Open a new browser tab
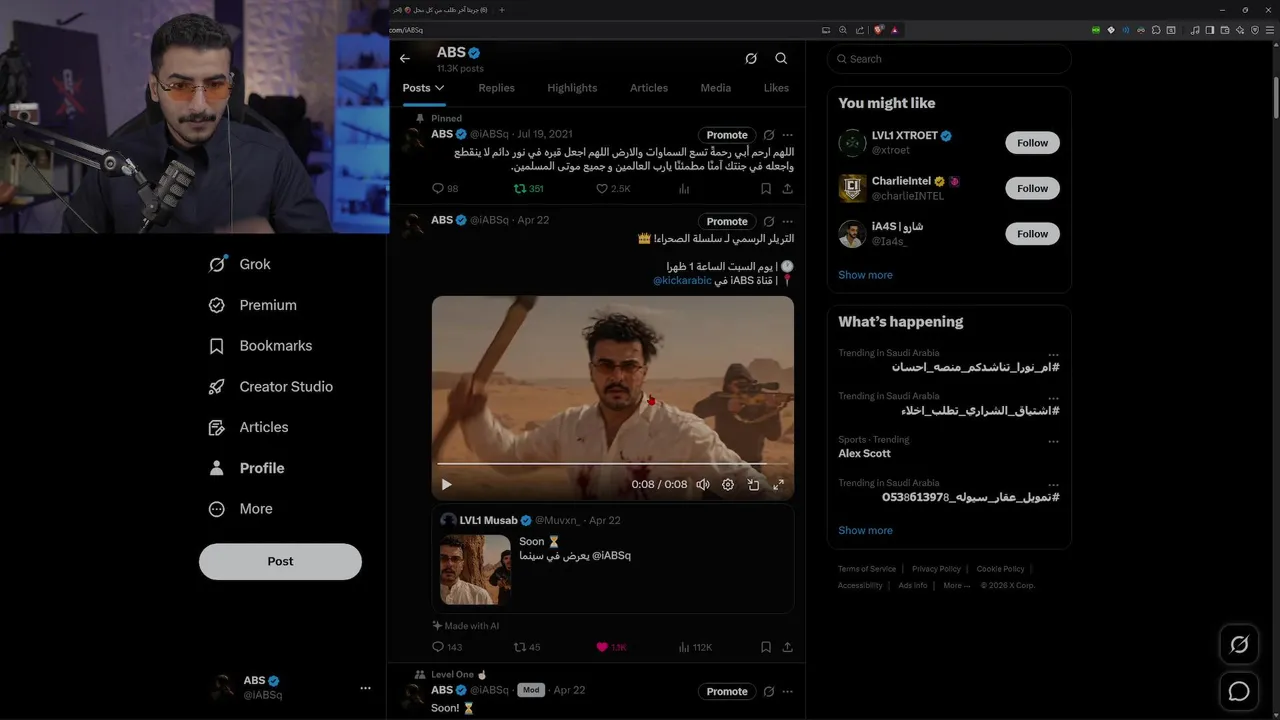 [x=502, y=10]
